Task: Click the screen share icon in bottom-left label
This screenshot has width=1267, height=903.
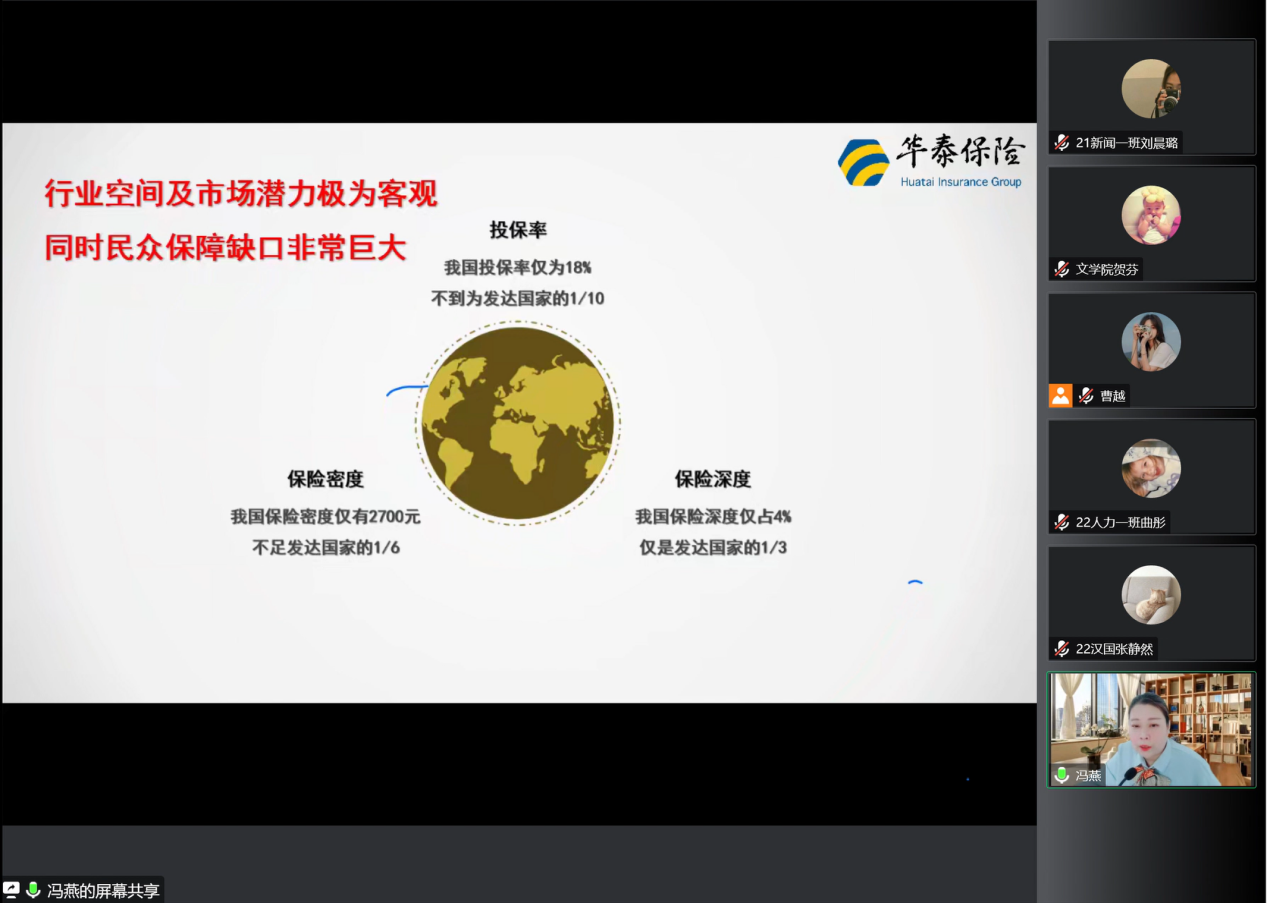Action: (12, 889)
